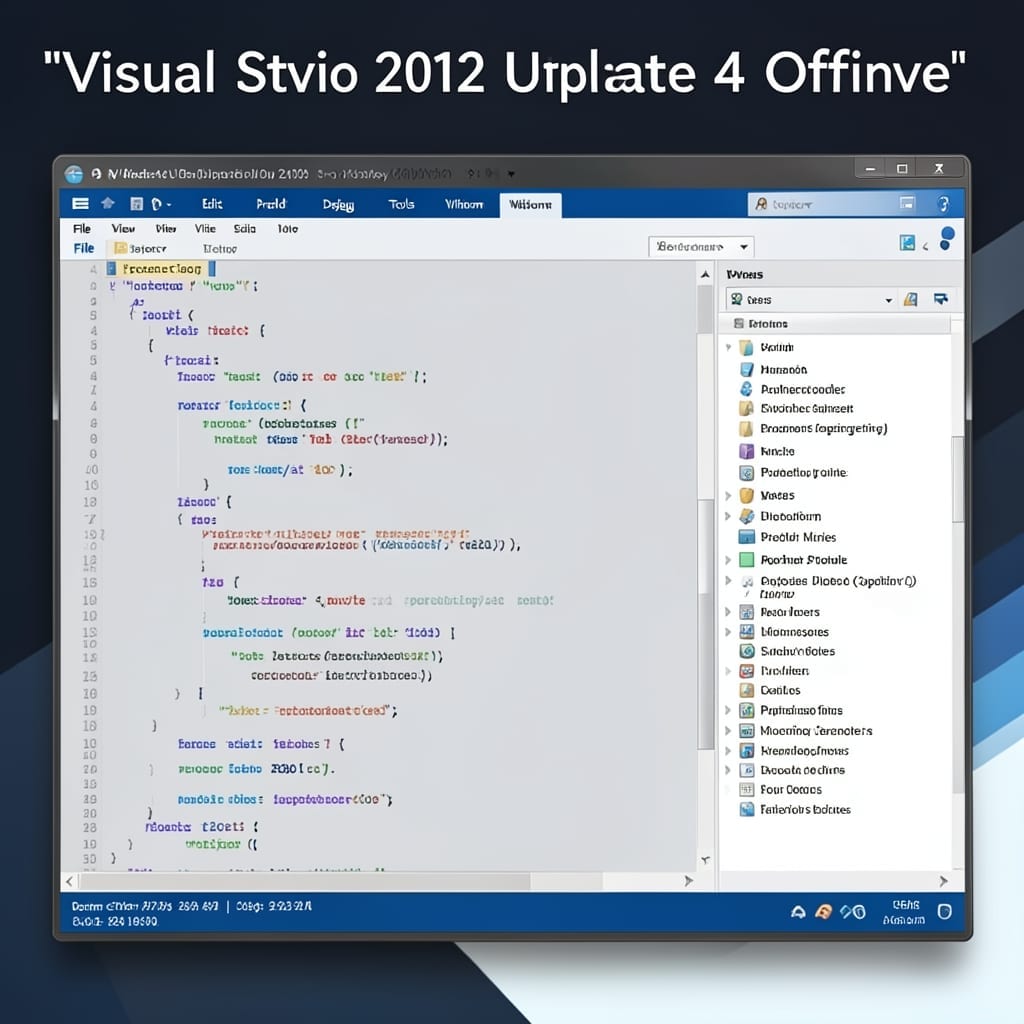Click the Wvoas panel scroll right arrow
The height and width of the screenshot is (1024, 1024).
pos(943,881)
